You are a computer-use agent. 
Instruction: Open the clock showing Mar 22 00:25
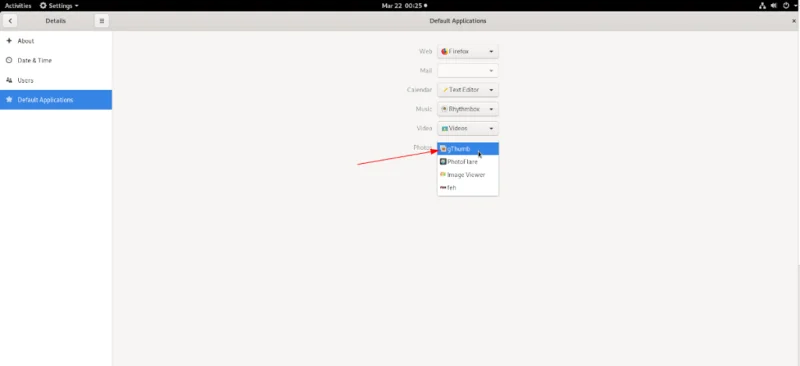tap(404, 6)
